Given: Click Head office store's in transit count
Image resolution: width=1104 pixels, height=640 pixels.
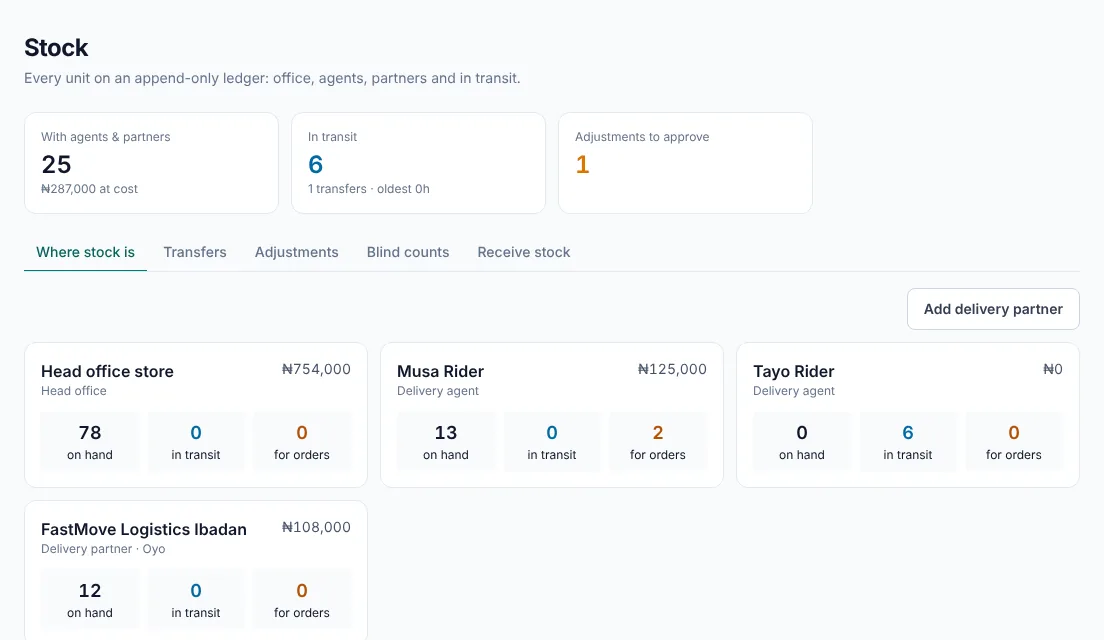Looking at the screenshot, I should click(196, 441).
